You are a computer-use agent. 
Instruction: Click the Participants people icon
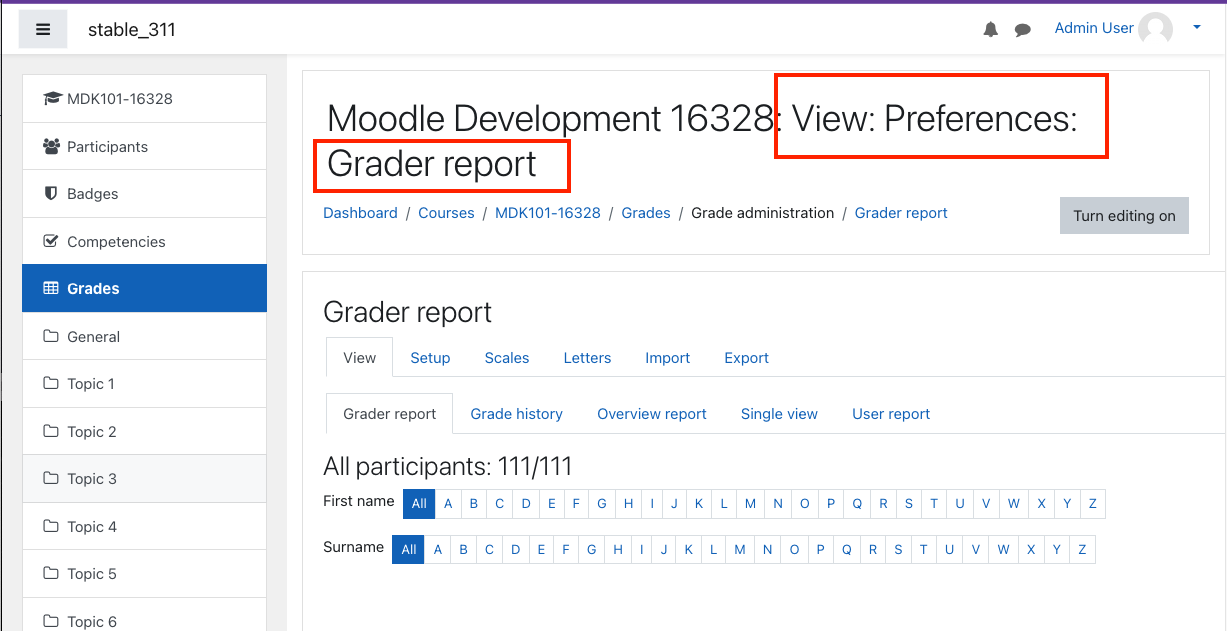[52, 146]
